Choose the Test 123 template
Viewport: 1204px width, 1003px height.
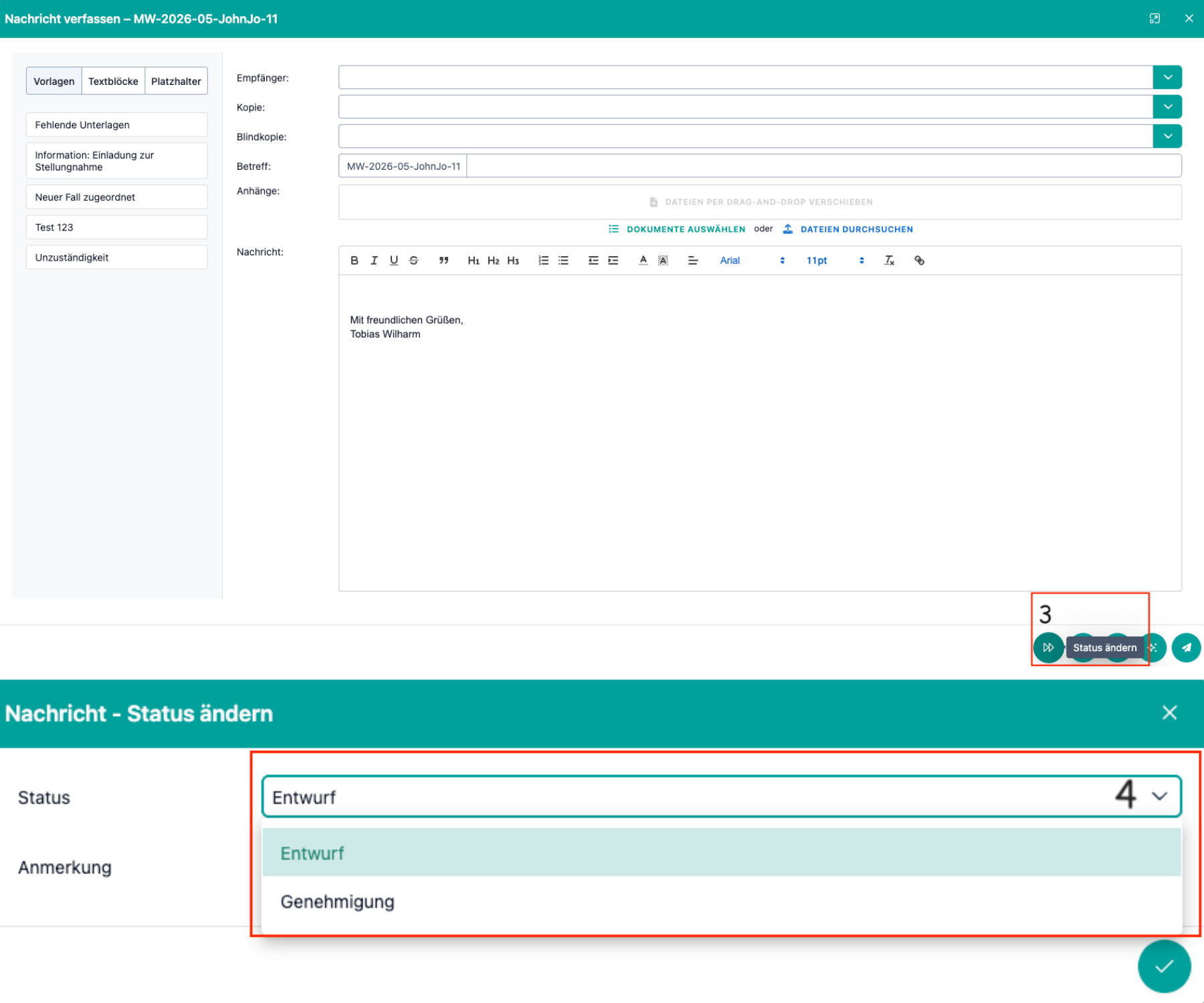(117, 227)
